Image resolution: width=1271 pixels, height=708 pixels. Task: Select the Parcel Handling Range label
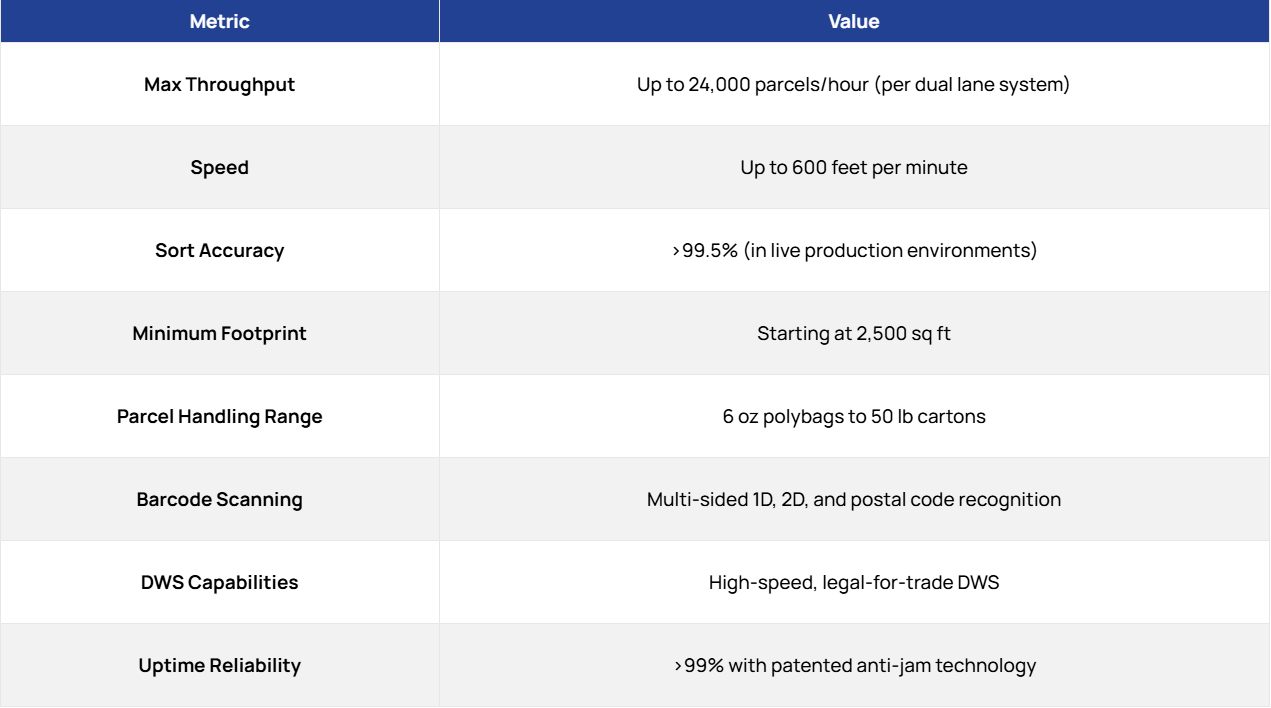tap(219, 417)
